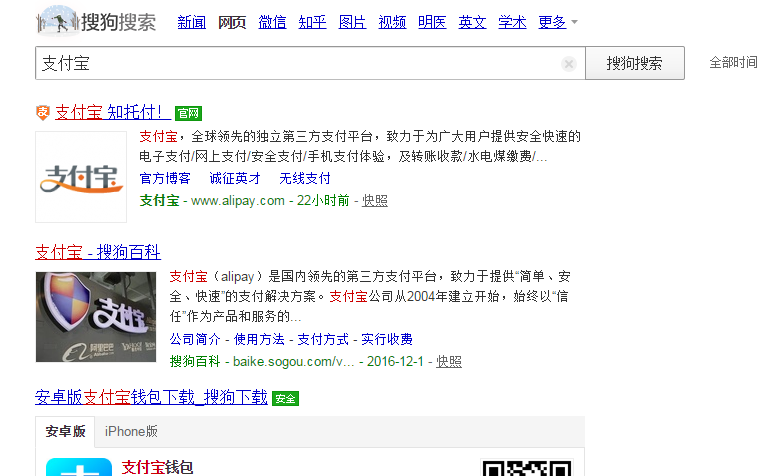Select the 网页 search category

(232, 22)
